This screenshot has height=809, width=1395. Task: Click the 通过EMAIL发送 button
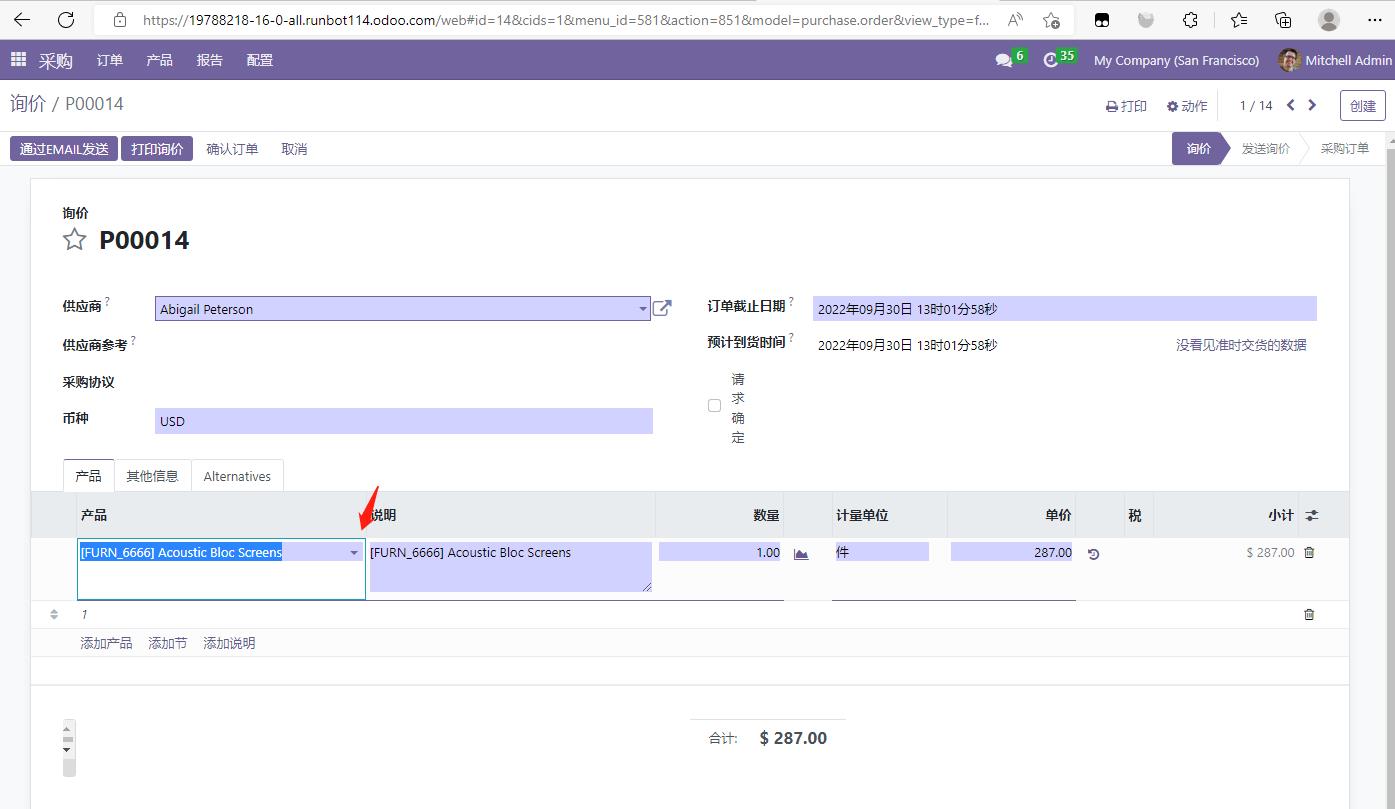point(64,149)
